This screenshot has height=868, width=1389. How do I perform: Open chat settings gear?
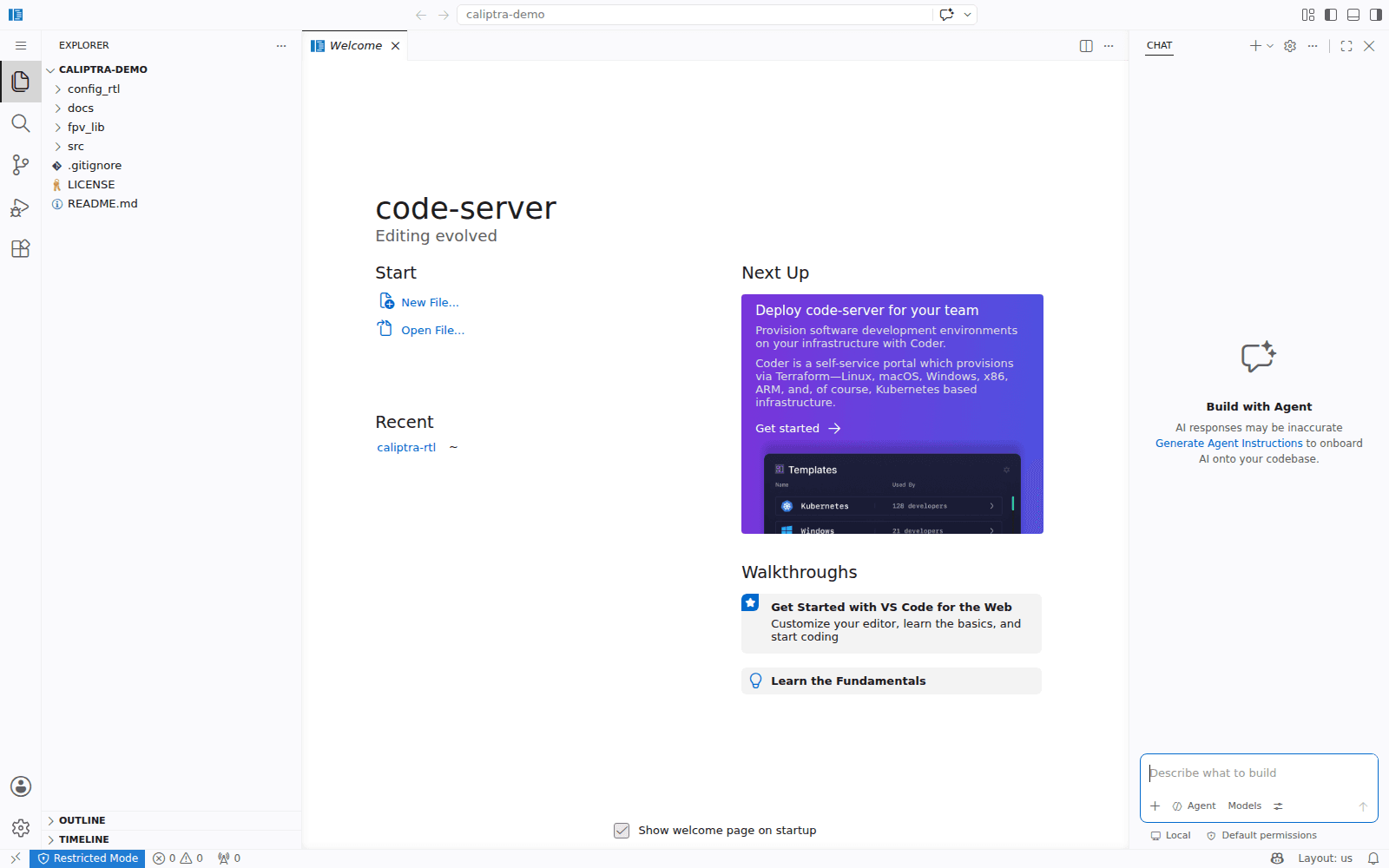pyautogui.click(x=1290, y=46)
